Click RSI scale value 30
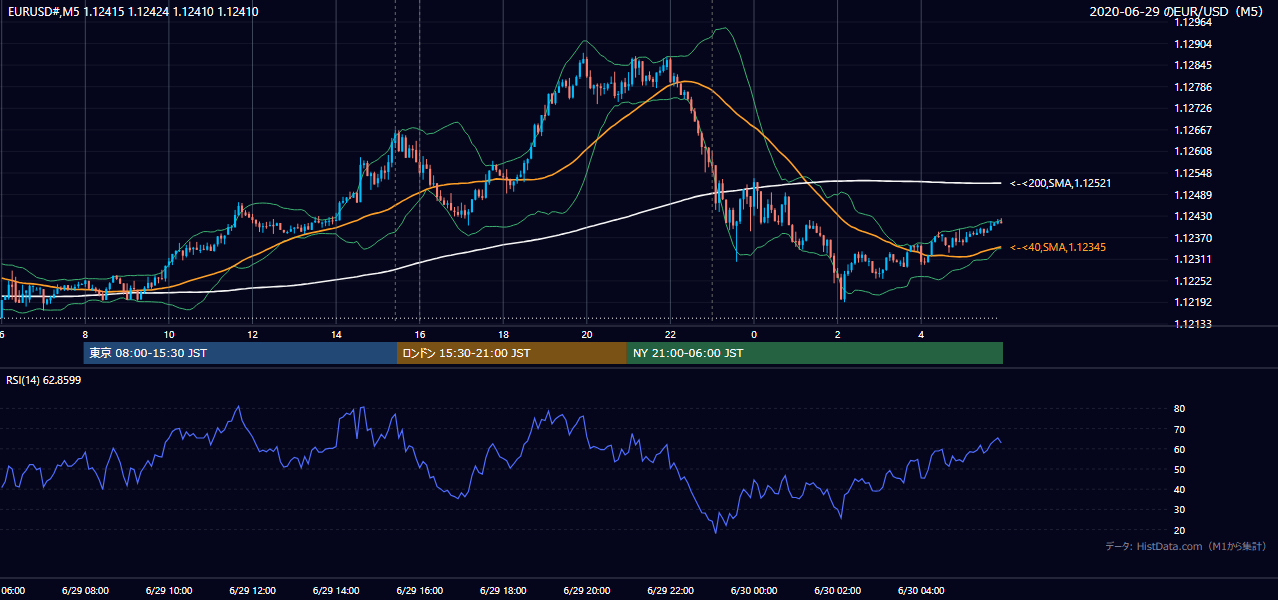The height and width of the screenshot is (600, 1278). pyautogui.click(x=1179, y=510)
